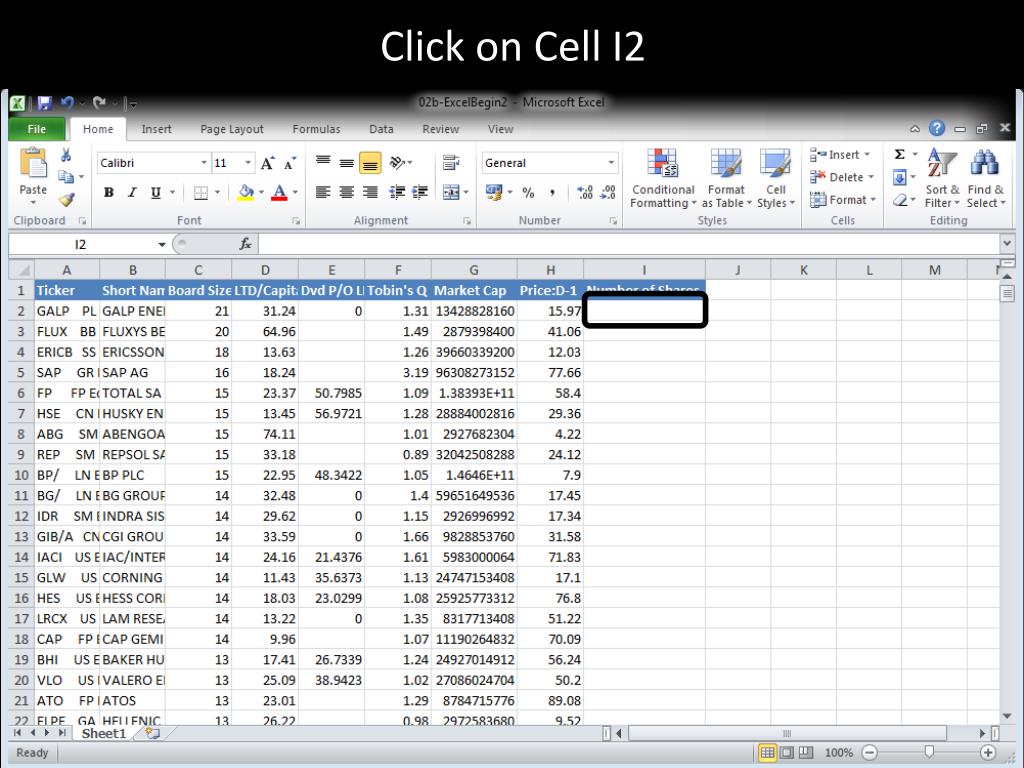Viewport: 1024px width, 768px height.
Task: Open the font size dropdown
Action: [x=248, y=163]
